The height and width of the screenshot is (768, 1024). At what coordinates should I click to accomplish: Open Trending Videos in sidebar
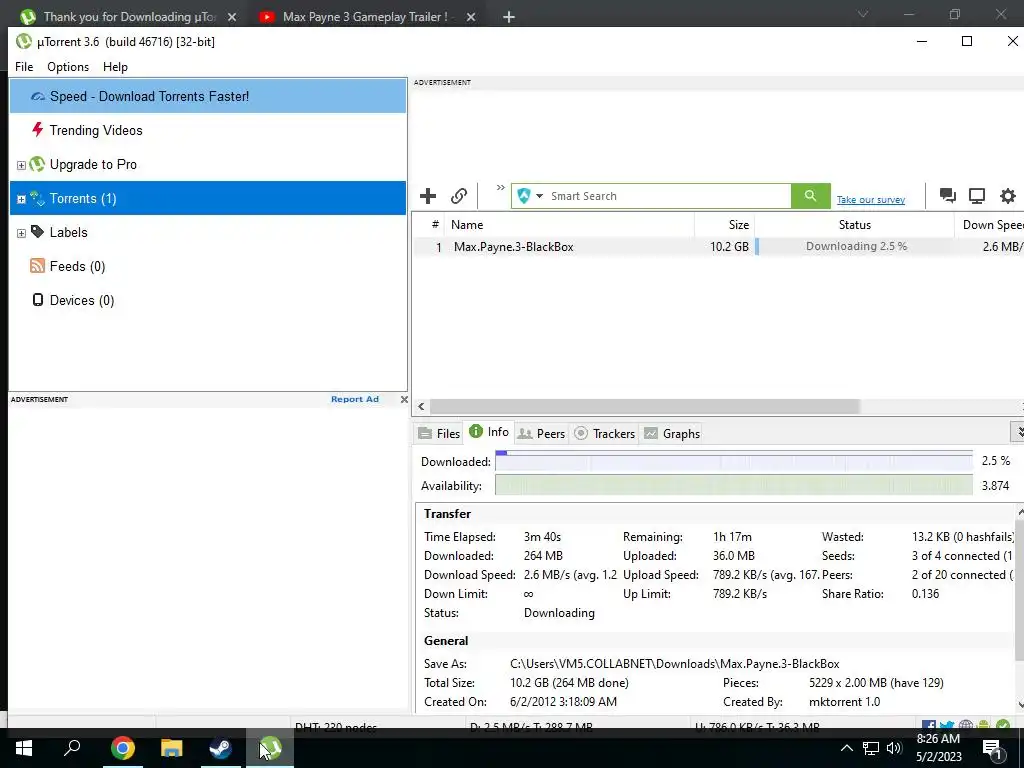[95, 130]
